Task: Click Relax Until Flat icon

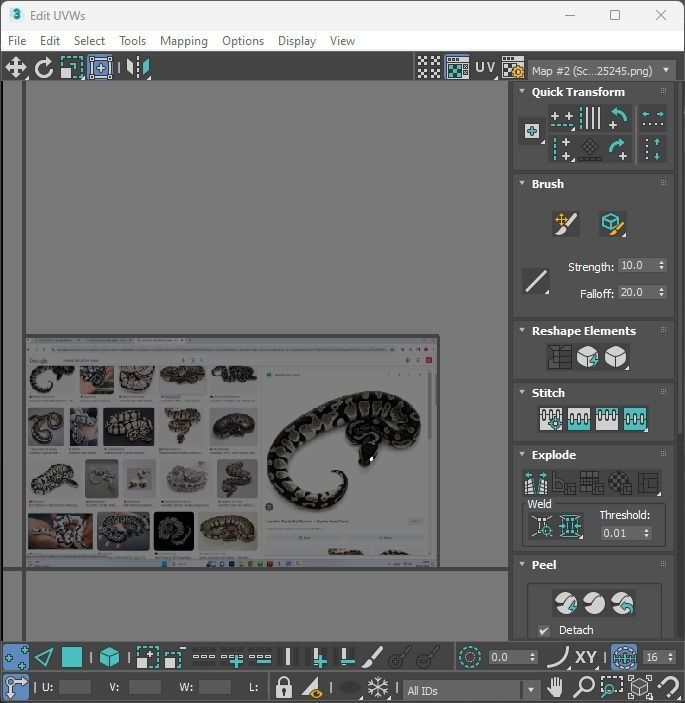Action: click(587, 357)
